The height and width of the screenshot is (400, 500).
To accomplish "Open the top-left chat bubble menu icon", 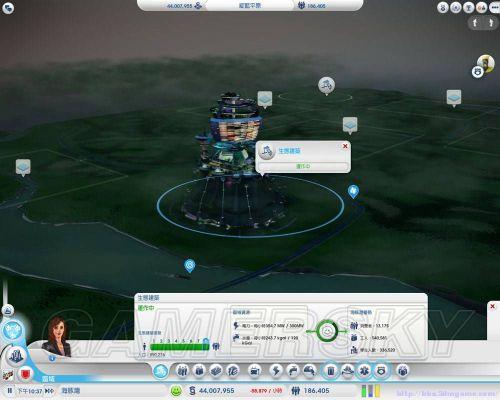I will [x=8, y=8].
